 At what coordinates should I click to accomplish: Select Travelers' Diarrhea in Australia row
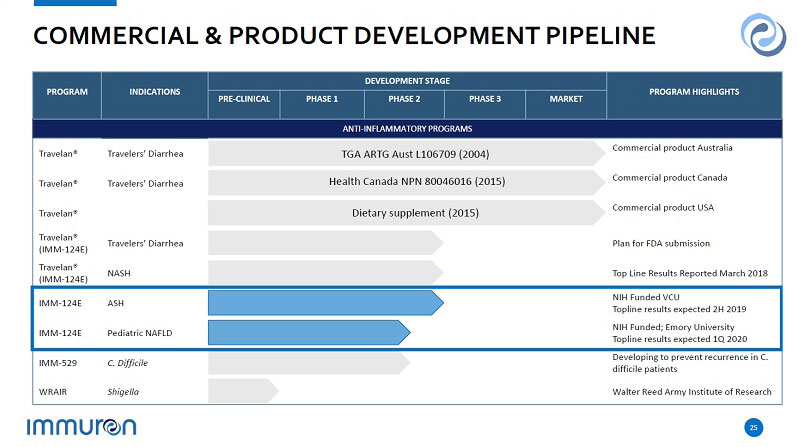[x=145, y=154]
